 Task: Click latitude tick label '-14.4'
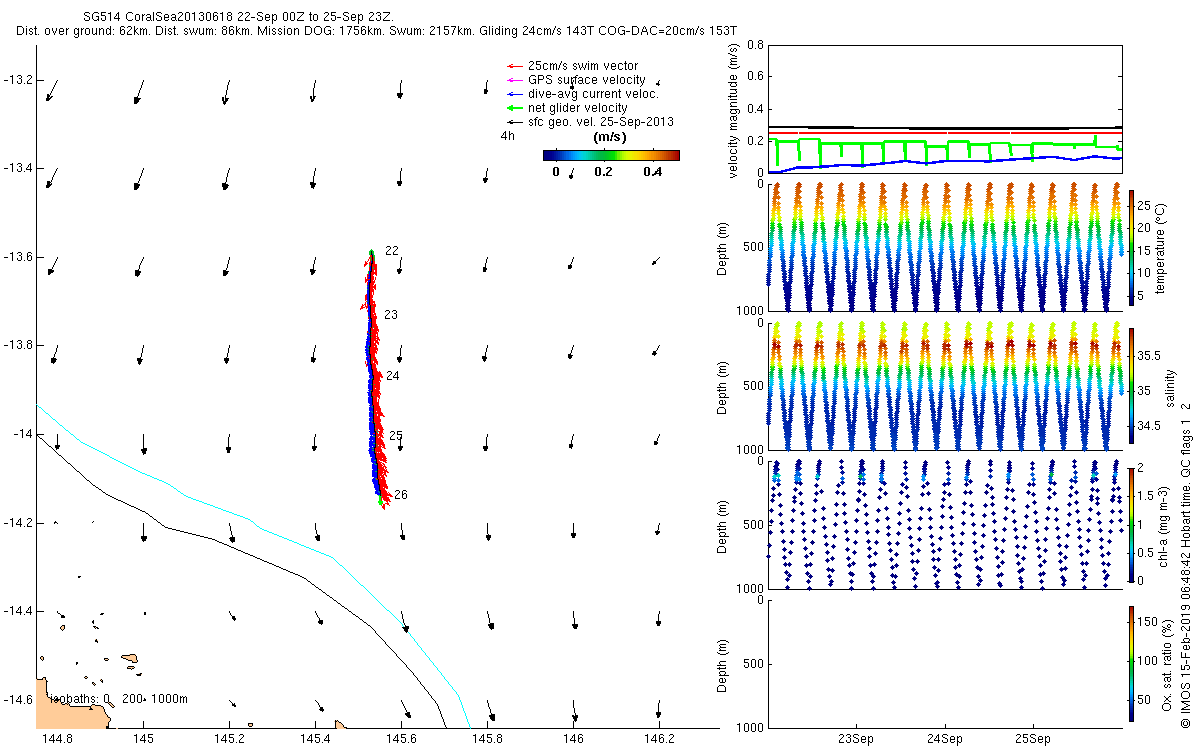point(17,611)
